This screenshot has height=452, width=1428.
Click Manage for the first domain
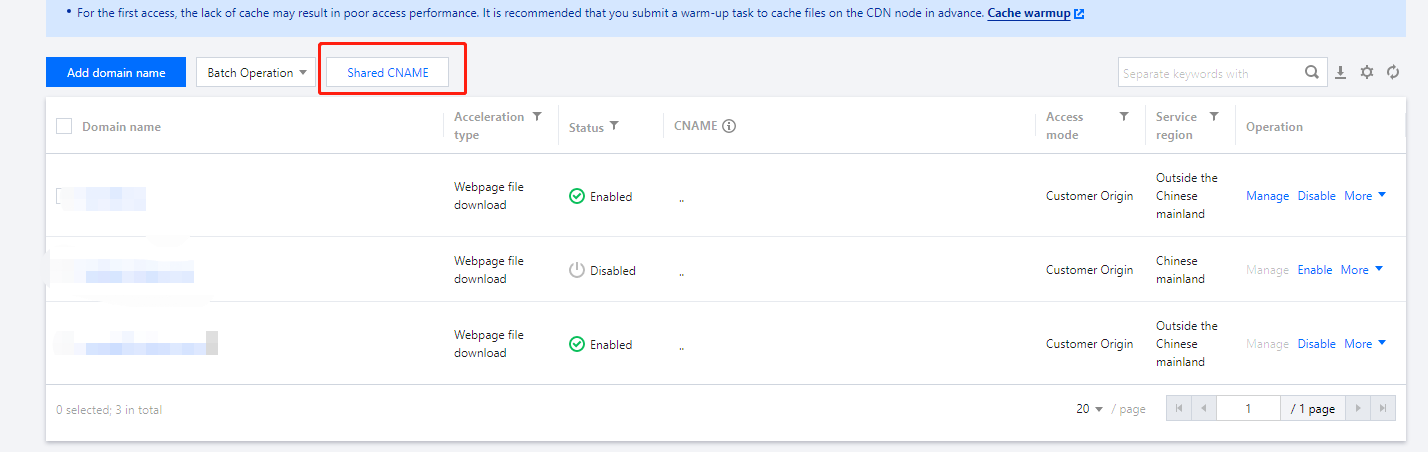(x=1267, y=196)
